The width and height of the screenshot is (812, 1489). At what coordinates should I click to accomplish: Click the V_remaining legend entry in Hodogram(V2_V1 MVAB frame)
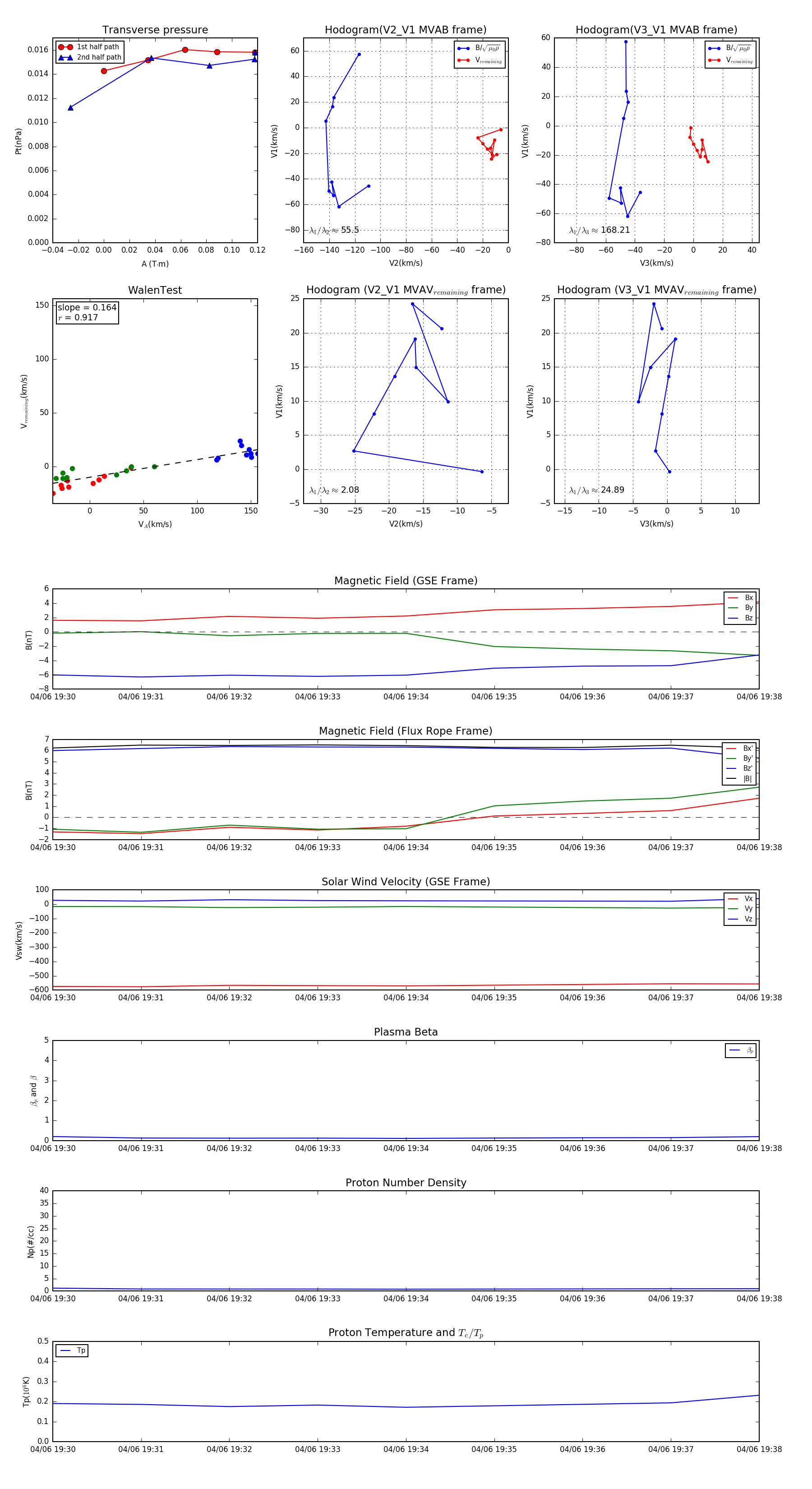(x=480, y=60)
